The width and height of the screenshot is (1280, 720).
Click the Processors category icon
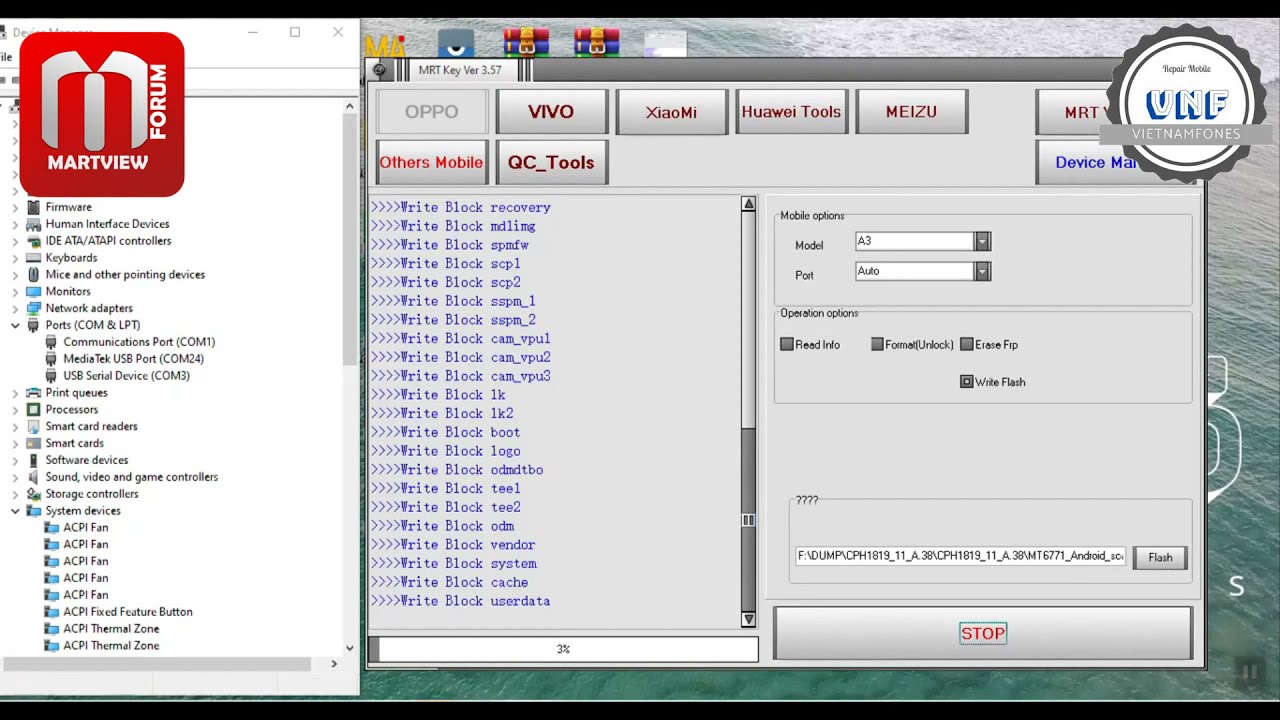click(x=34, y=410)
